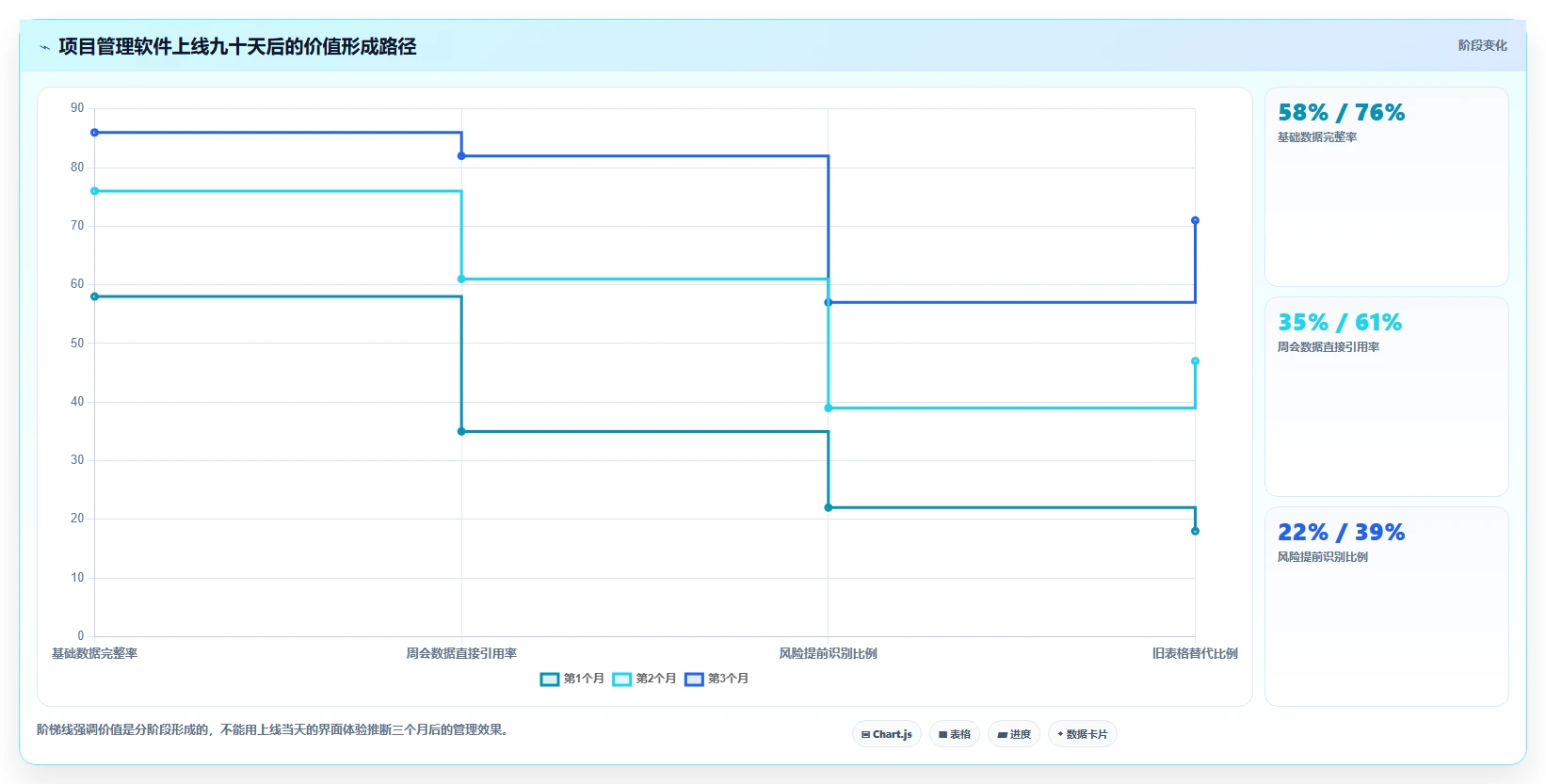This screenshot has height=784, width=1546.
Task: Click the 第3个月 data point at 86
Action: (94, 133)
